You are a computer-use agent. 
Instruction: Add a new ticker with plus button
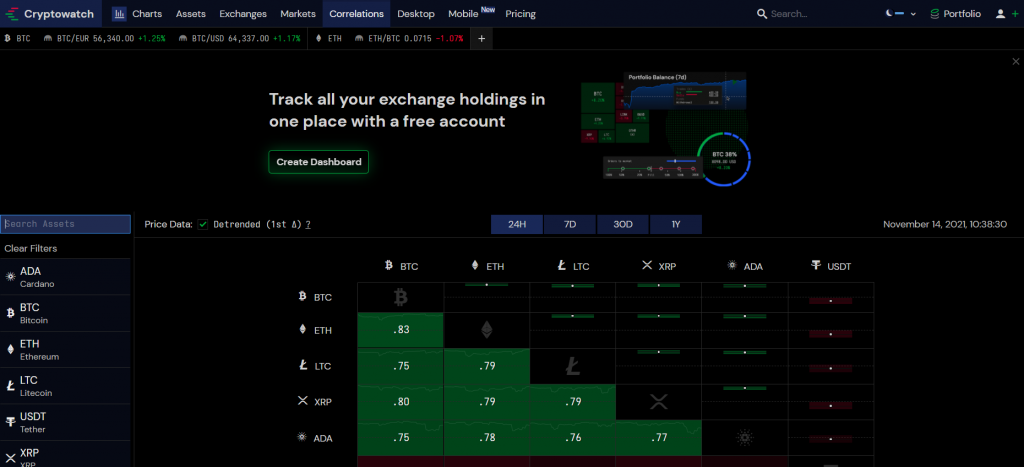(481, 39)
